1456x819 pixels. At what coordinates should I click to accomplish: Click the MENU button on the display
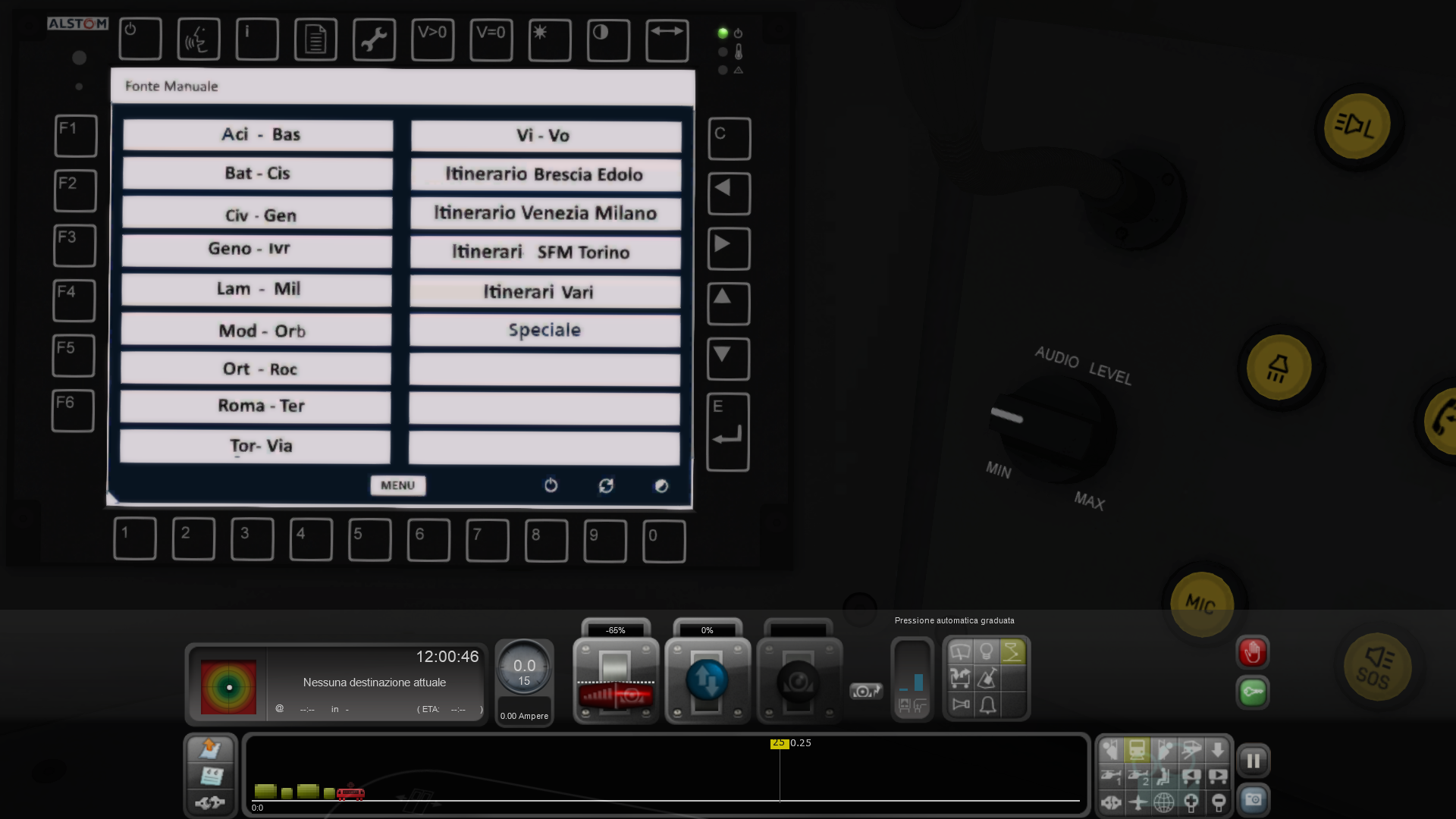pyautogui.click(x=398, y=485)
